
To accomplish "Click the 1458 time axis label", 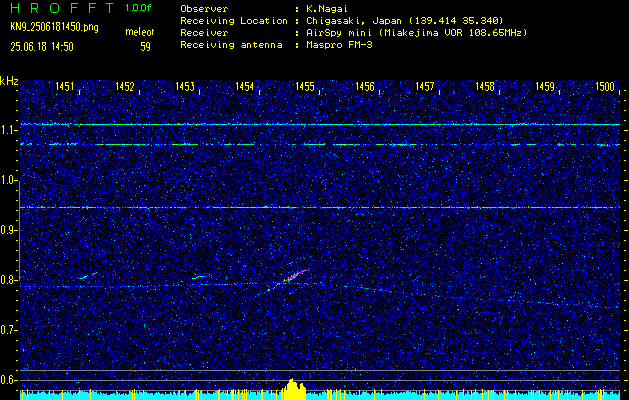I will [x=485, y=86].
